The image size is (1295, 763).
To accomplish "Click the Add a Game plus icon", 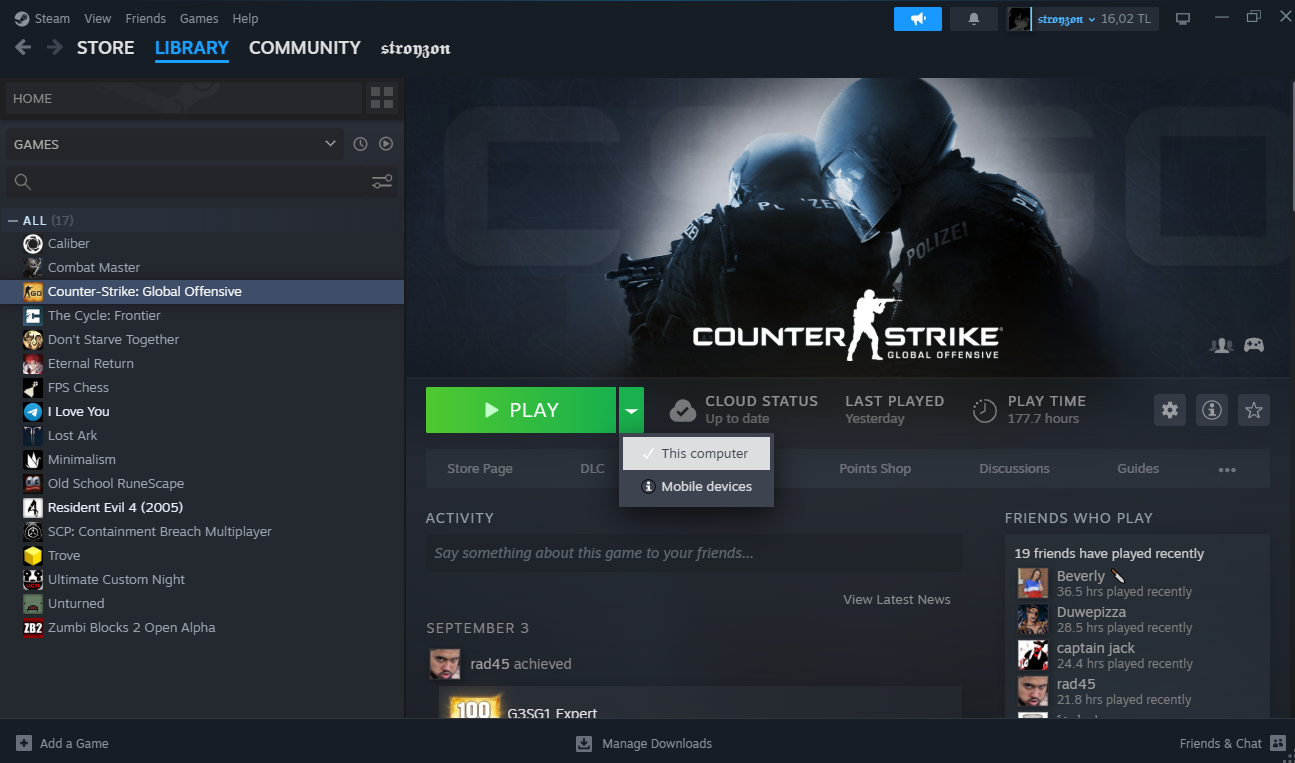I will point(23,743).
